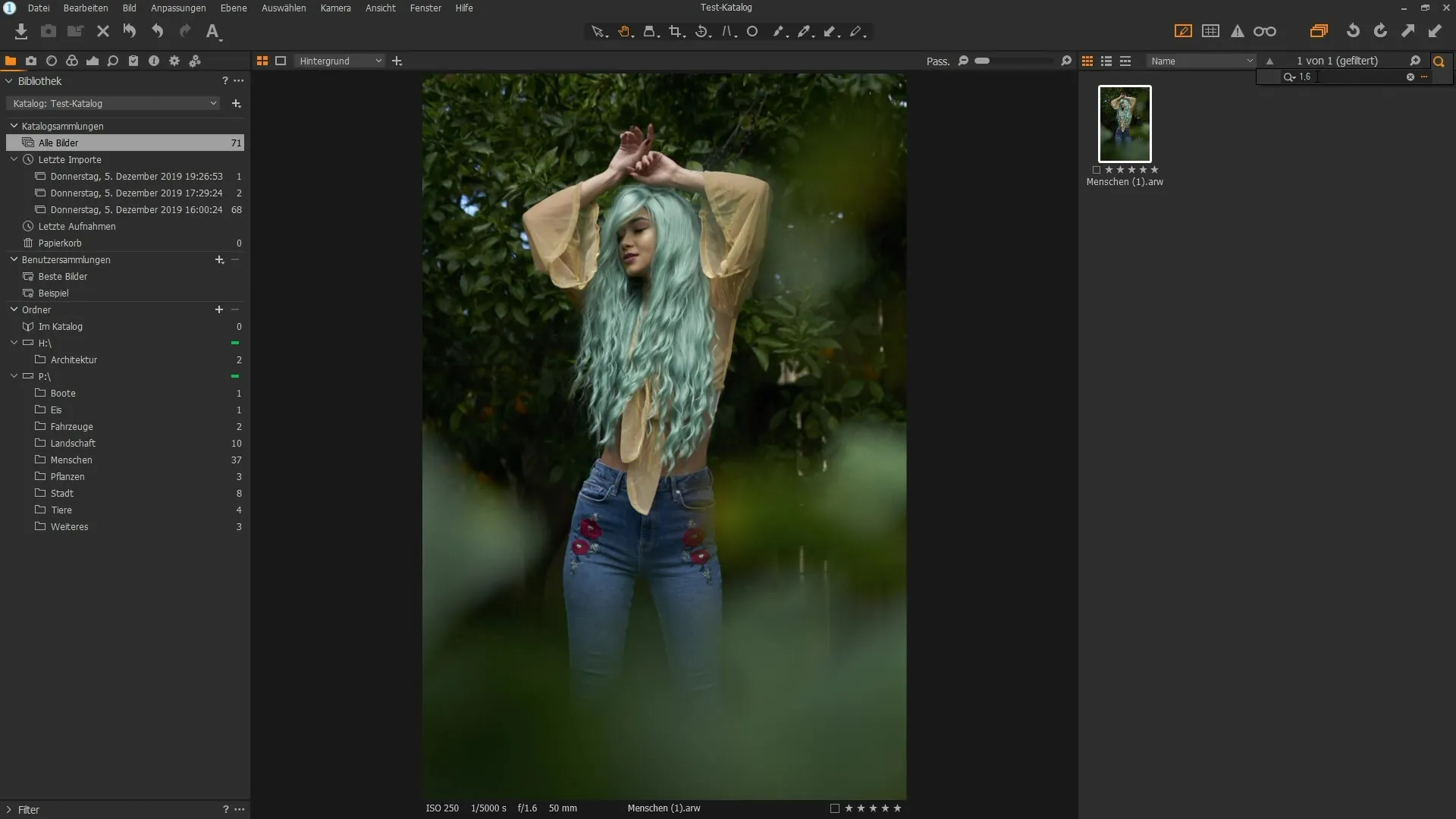Open the Exposure histogram tool tab
Image resolution: width=1456 pixels, height=819 pixels.
[93, 61]
